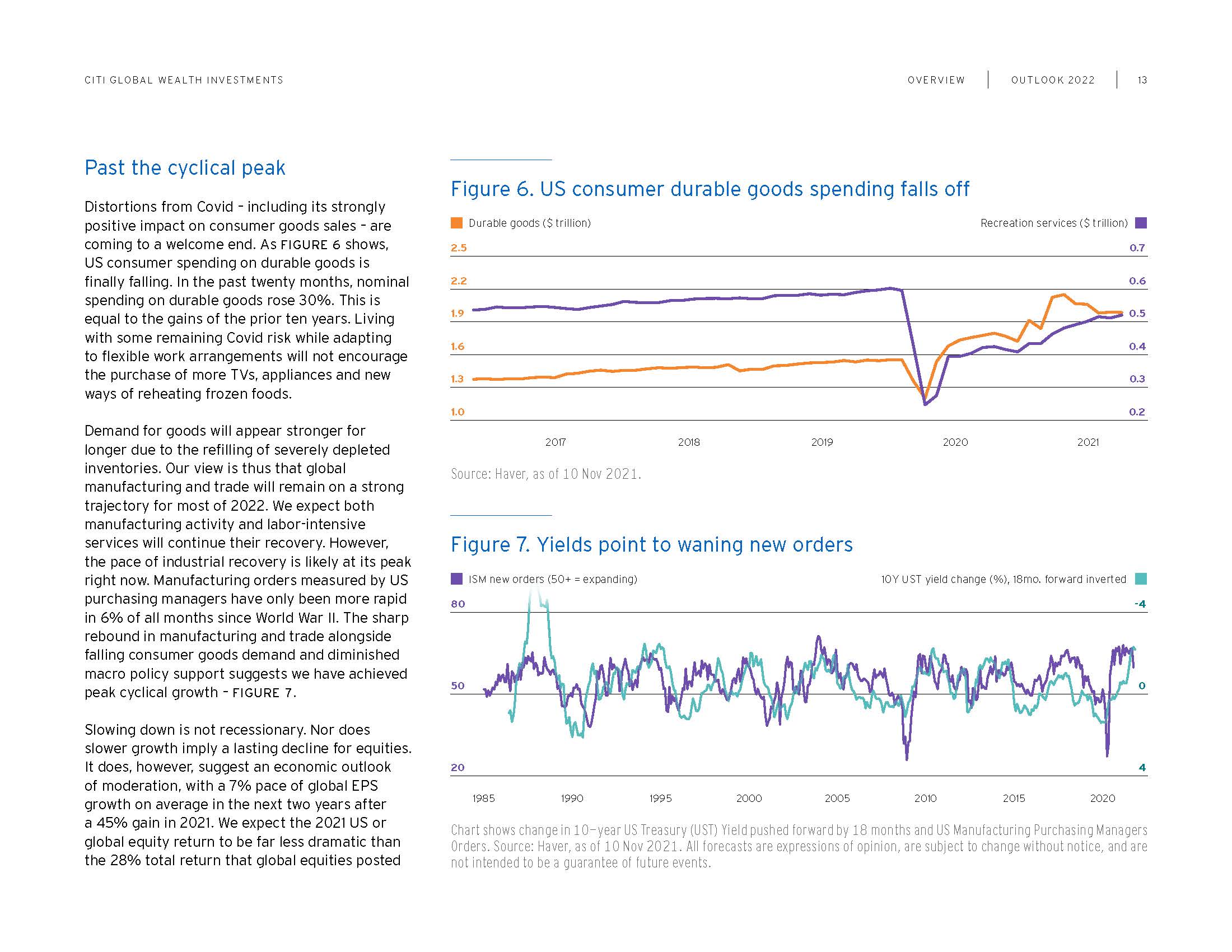Click the 2020 x-axis label in Figure 6

(955, 442)
